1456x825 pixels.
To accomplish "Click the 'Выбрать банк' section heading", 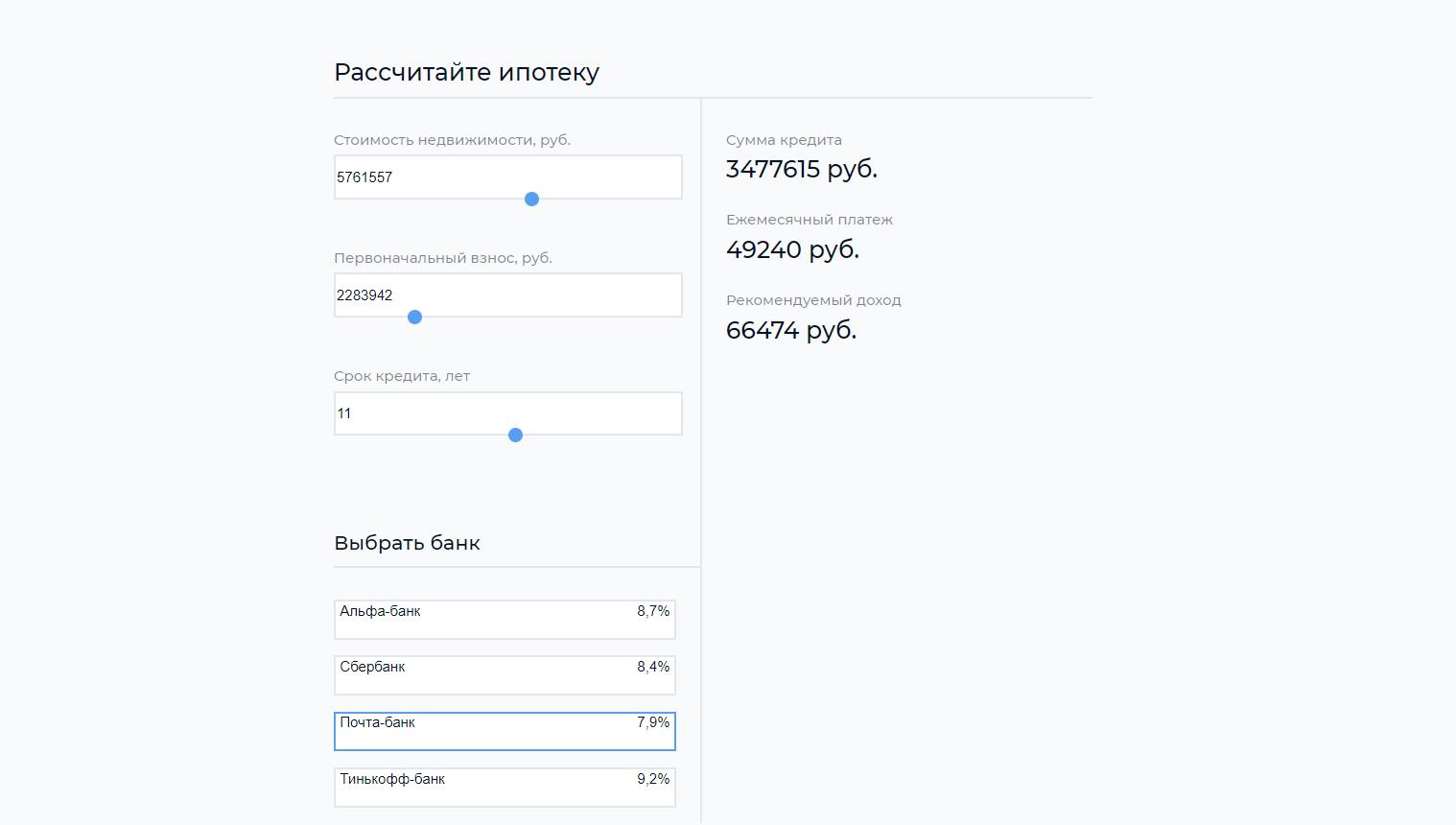I will click(x=407, y=543).
